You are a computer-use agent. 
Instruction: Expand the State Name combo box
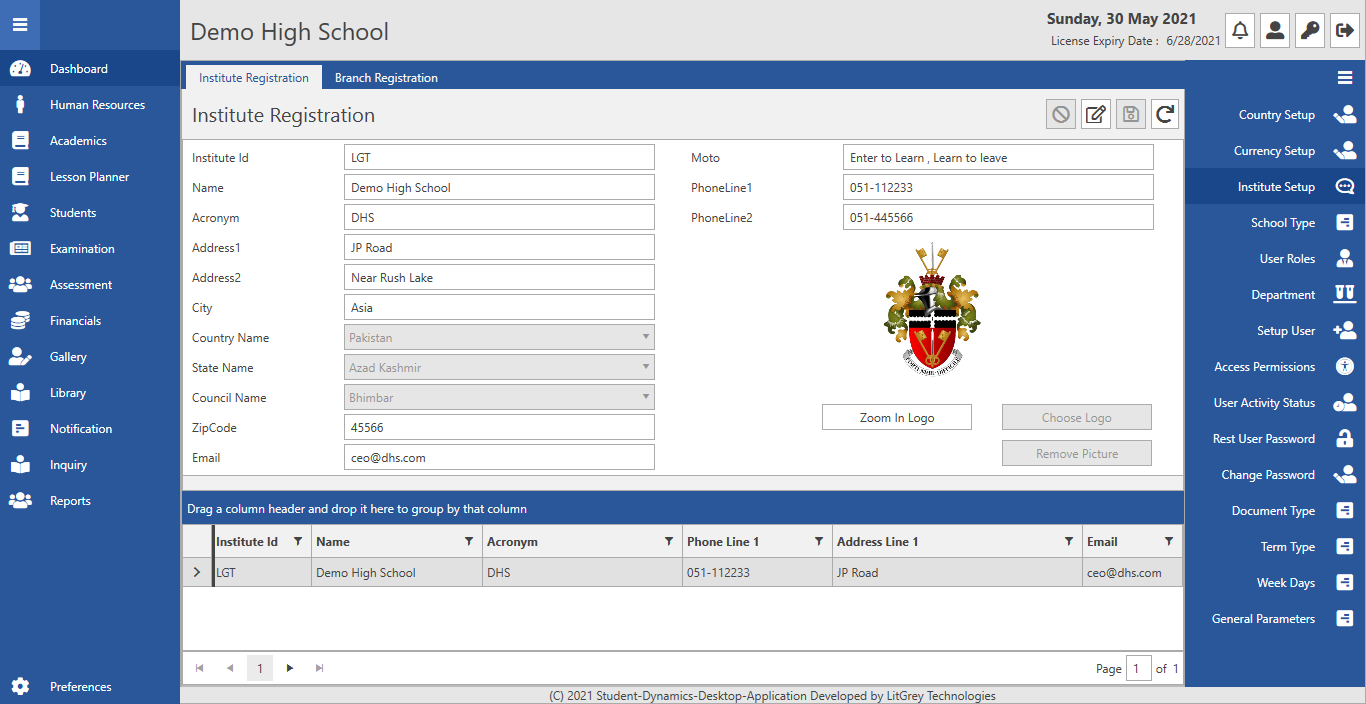(499, 368)
